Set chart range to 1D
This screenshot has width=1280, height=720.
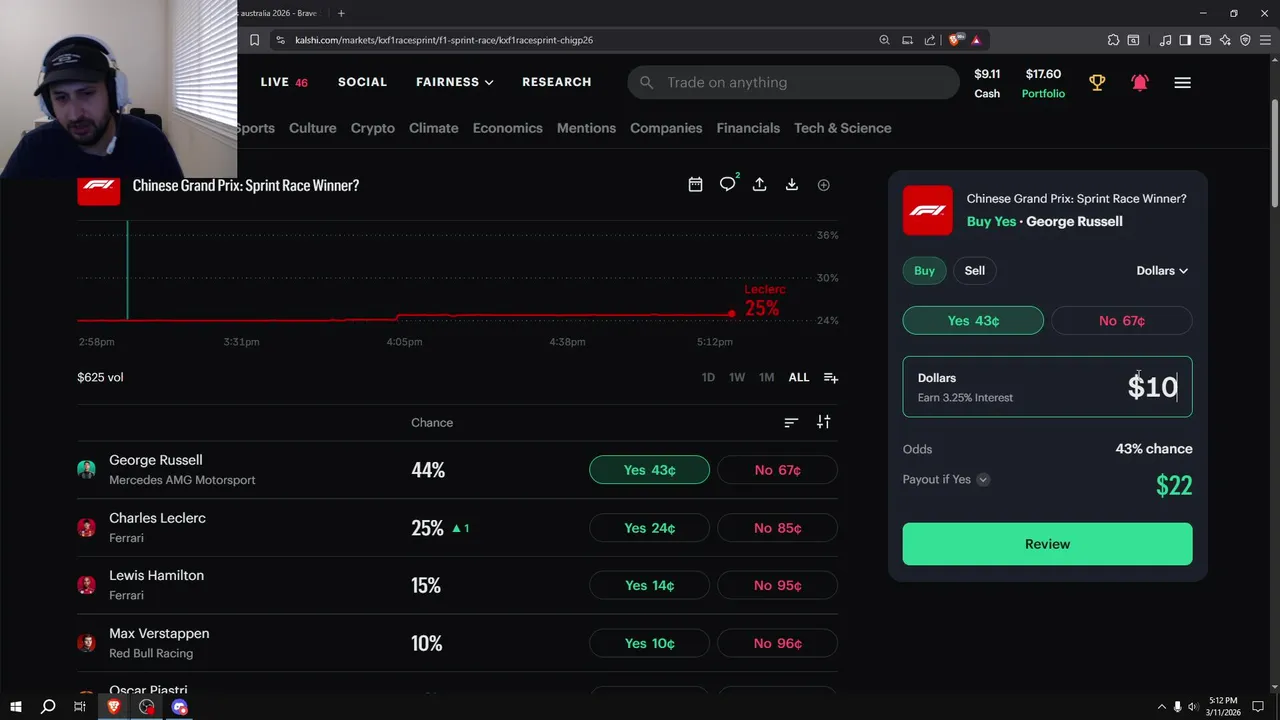point(708,377)
